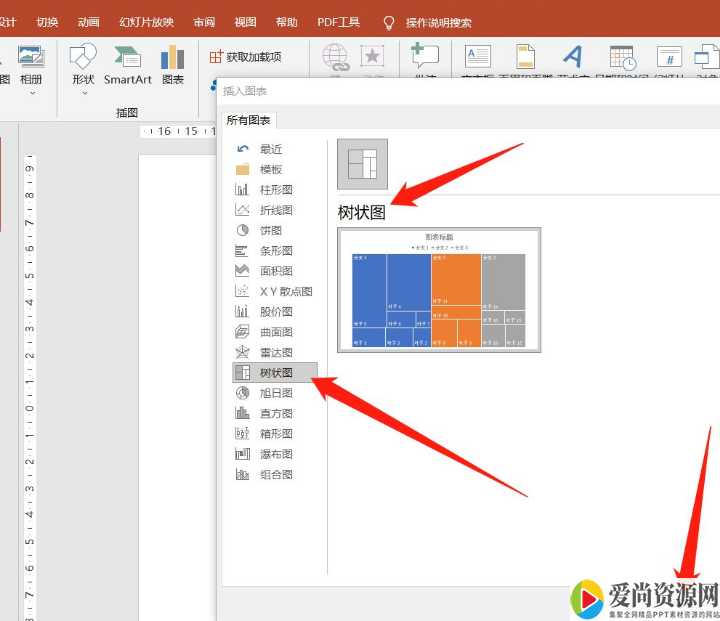Viewport: 720px width, 621px height.
Task: Click 获取加载项 get add-ins button
Action: [x=246, y=57]
